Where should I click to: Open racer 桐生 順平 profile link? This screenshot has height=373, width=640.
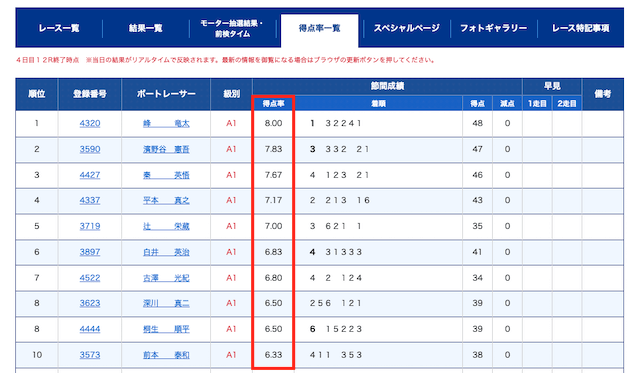point(166,329)
